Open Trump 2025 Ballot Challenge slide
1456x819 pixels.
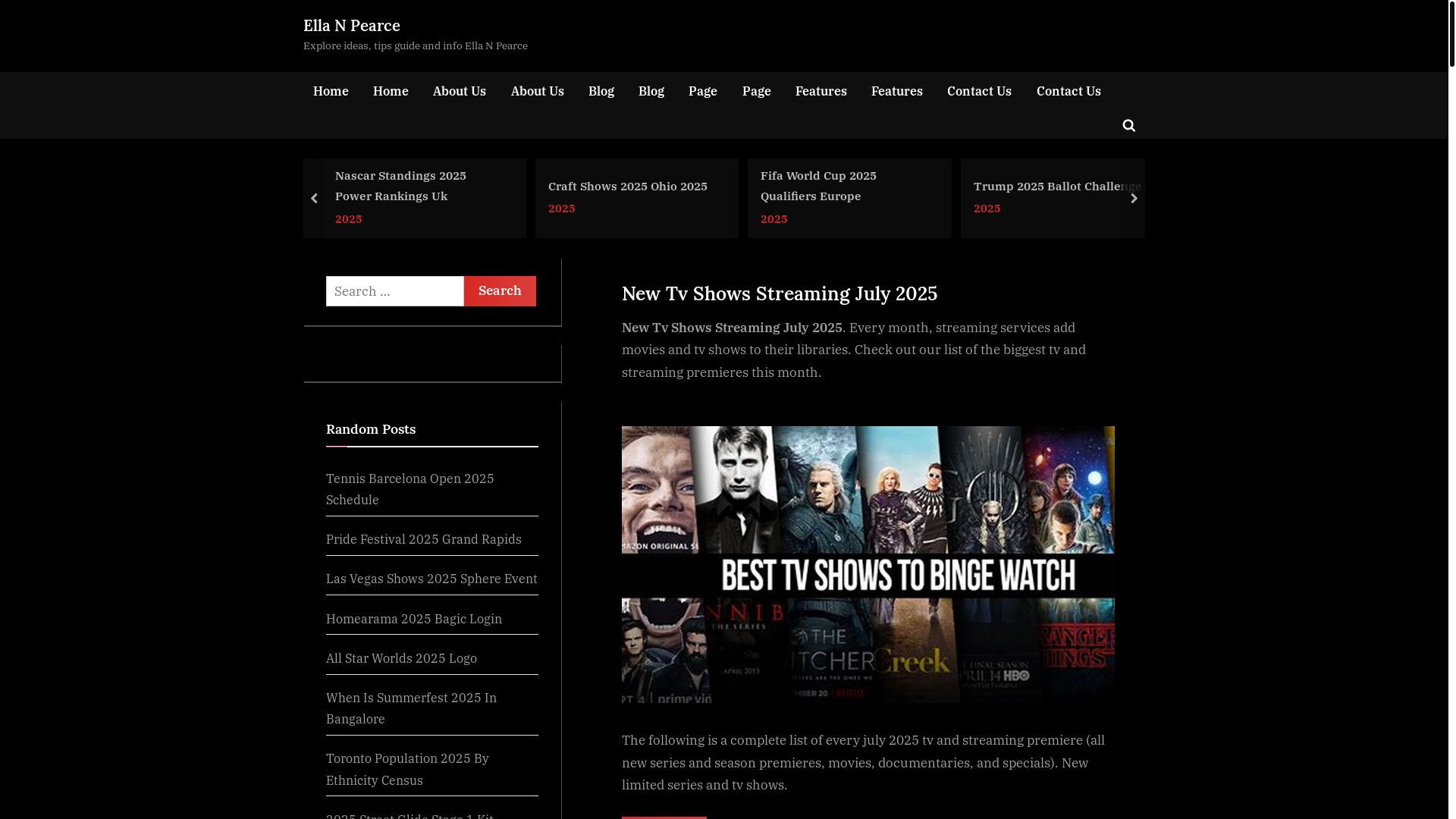[1057, 187]
